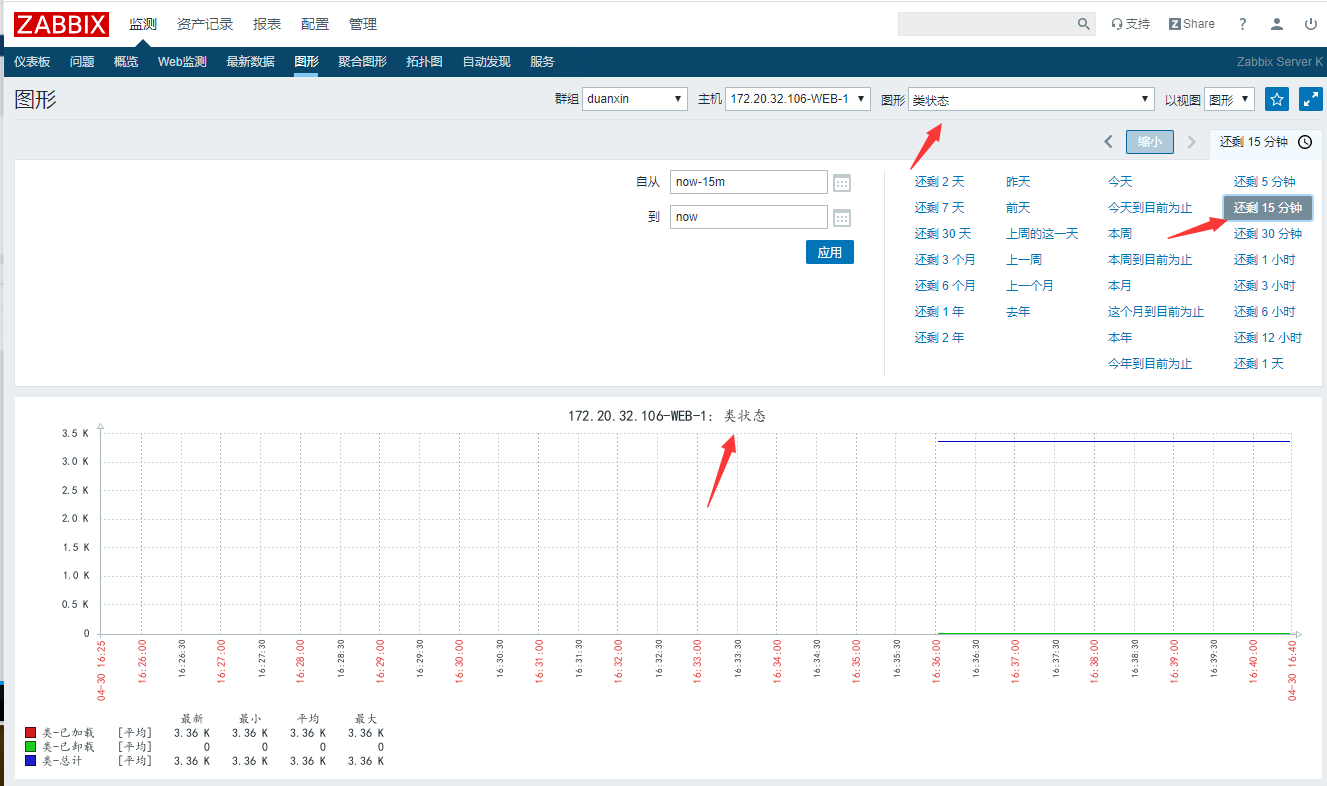
Task: Switch to the 问题 submenu tab
Action: point(82,62)
